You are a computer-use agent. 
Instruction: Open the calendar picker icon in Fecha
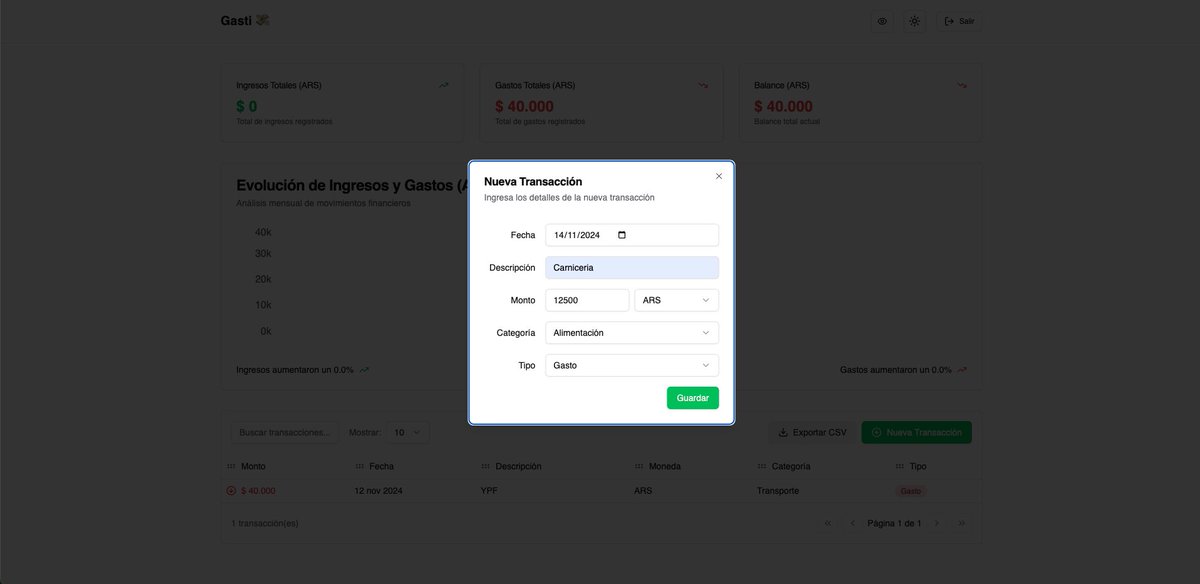click(622, 235)
